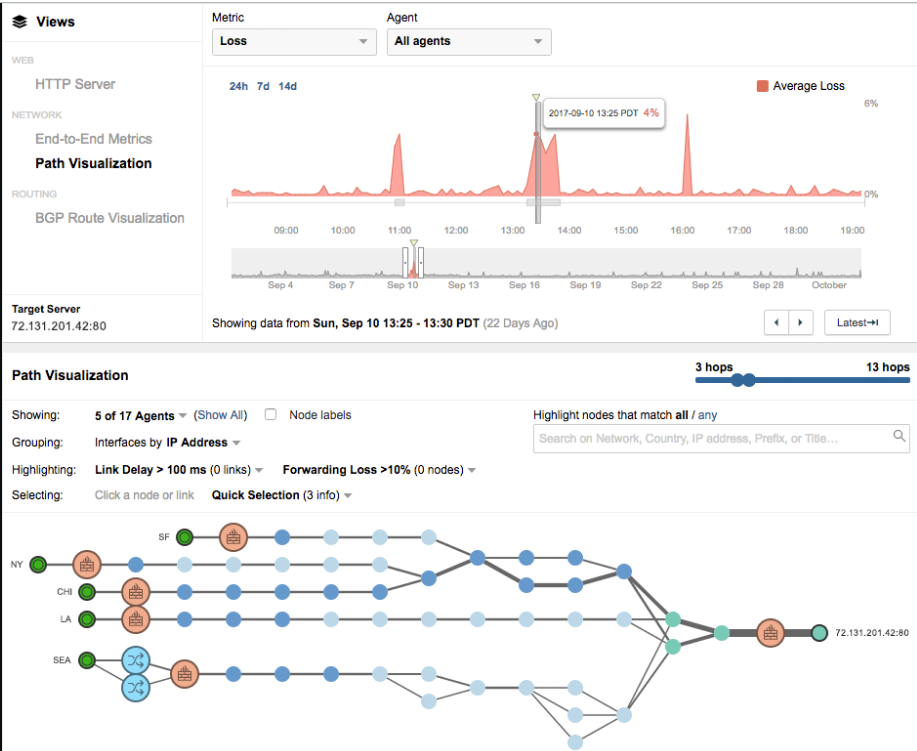Click the search magnifier icon
Screen dimensions: 917x751
click(899, 436)
